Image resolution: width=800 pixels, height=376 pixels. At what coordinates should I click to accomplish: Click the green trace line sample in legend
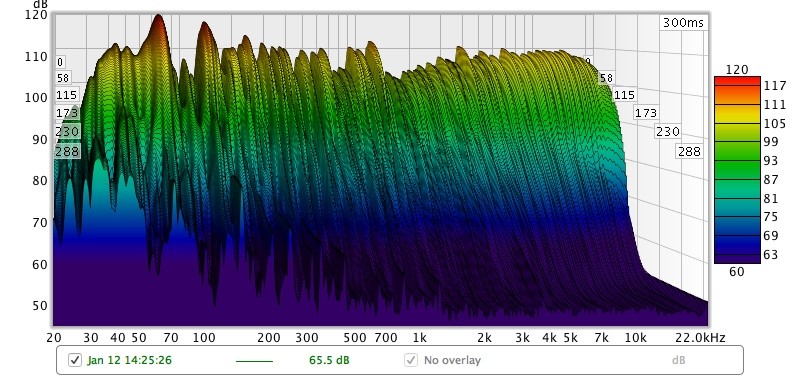click(254, 361)
